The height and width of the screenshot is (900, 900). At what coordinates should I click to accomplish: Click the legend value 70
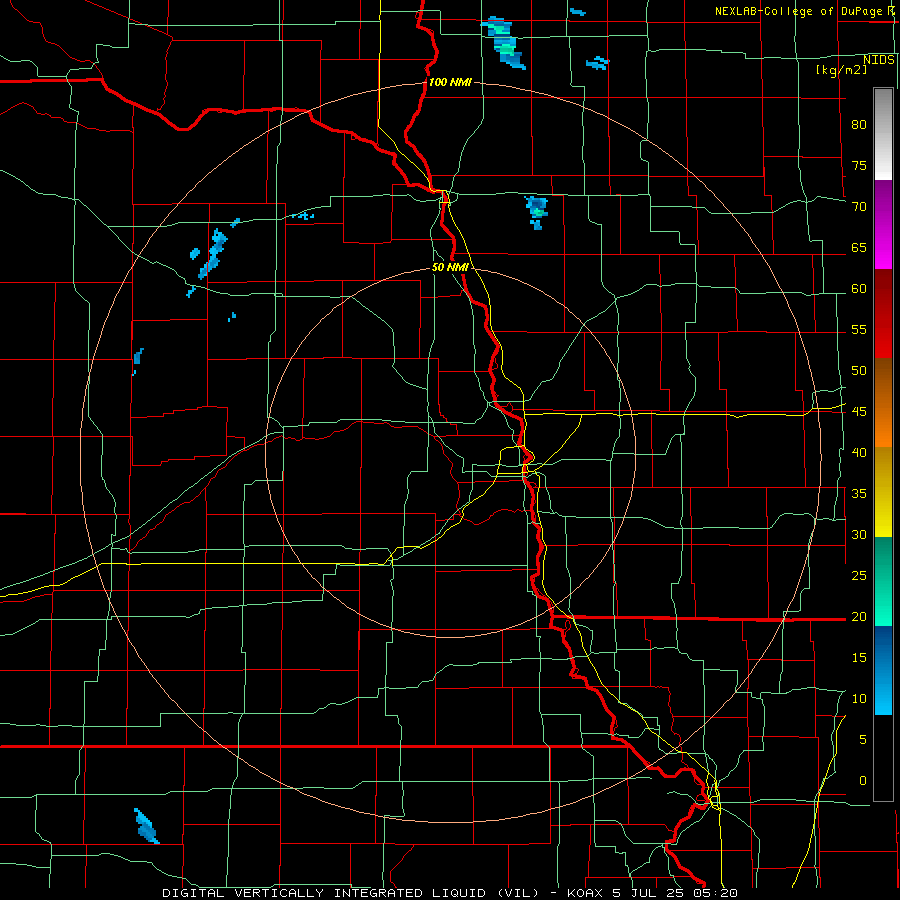point(859,207)
